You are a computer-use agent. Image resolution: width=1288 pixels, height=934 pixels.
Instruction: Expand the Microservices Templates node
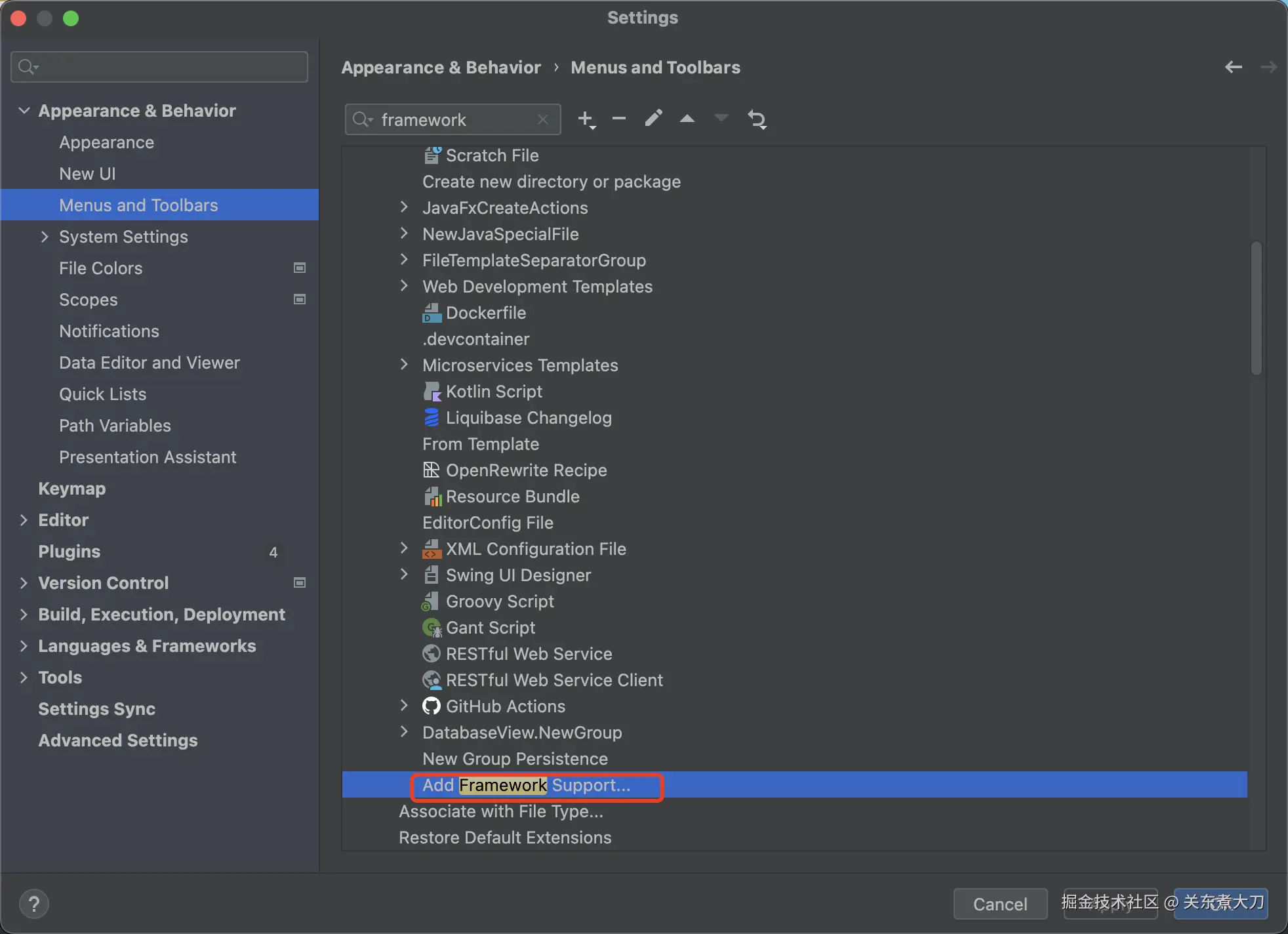[404, 365]
